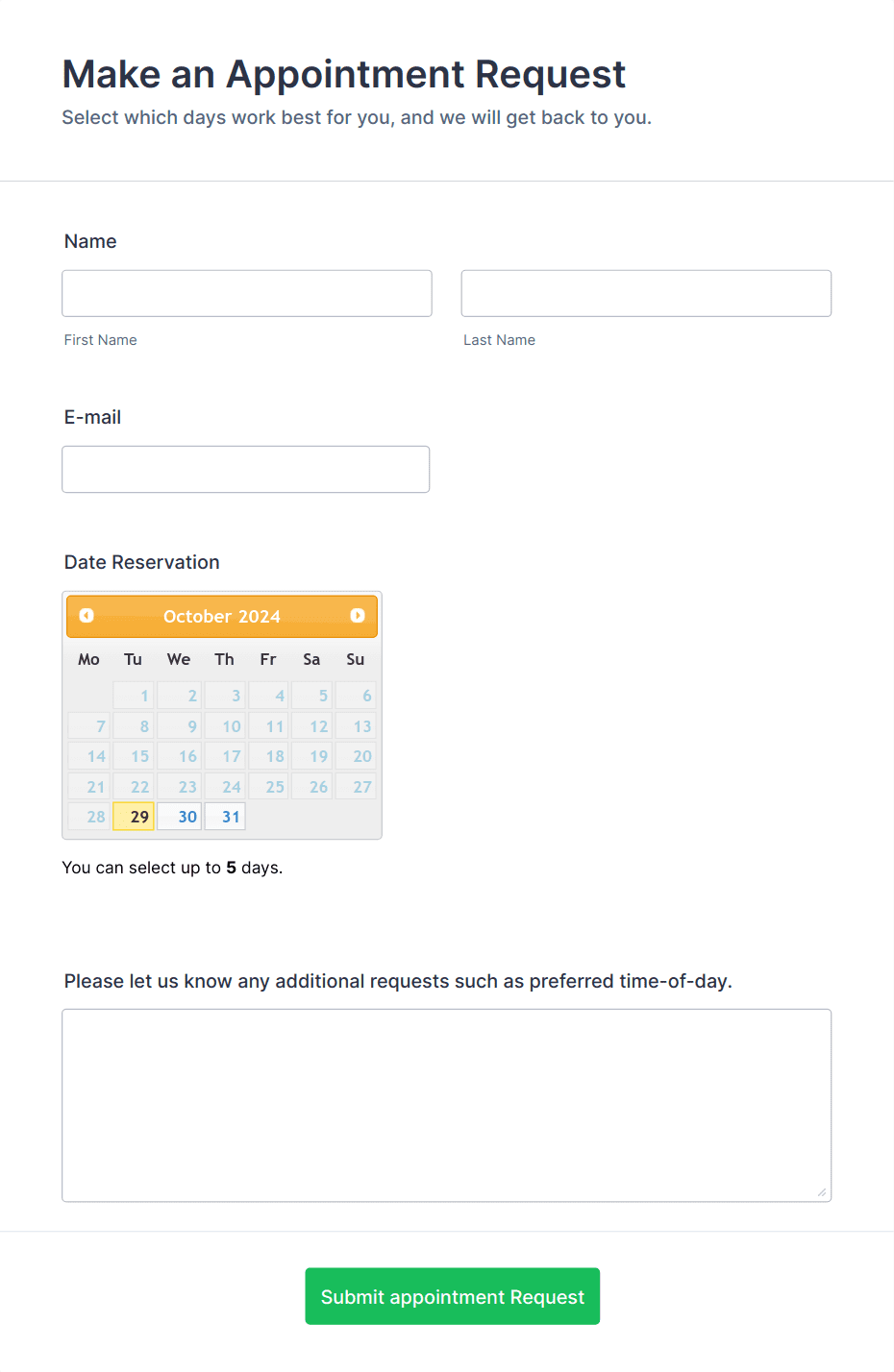This screenshot has height=1372, width=894.
Task: Click the Make an Appointment Request heading
Action: click(x=343, y=74)
